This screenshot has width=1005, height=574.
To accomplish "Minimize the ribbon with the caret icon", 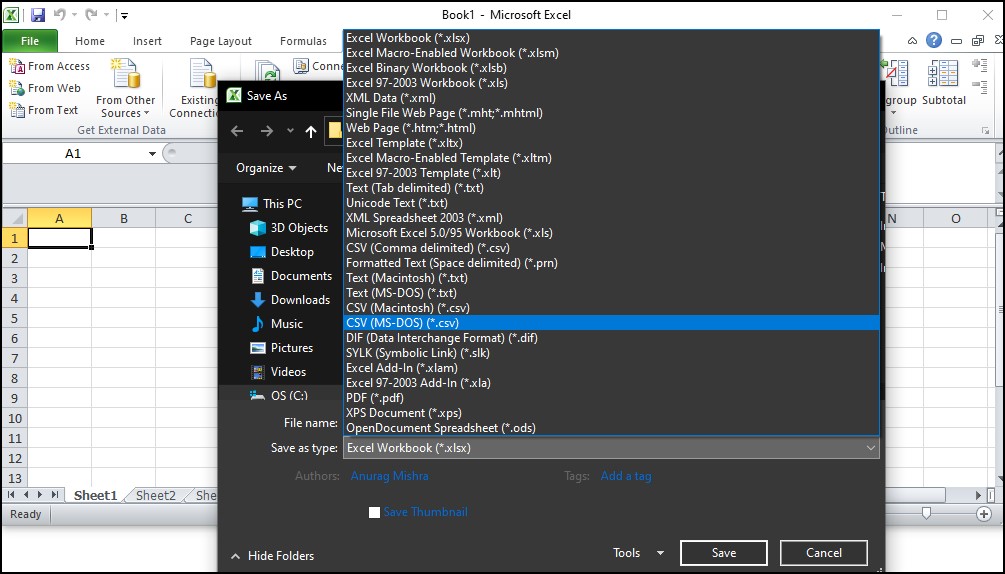I will [912, 41].
